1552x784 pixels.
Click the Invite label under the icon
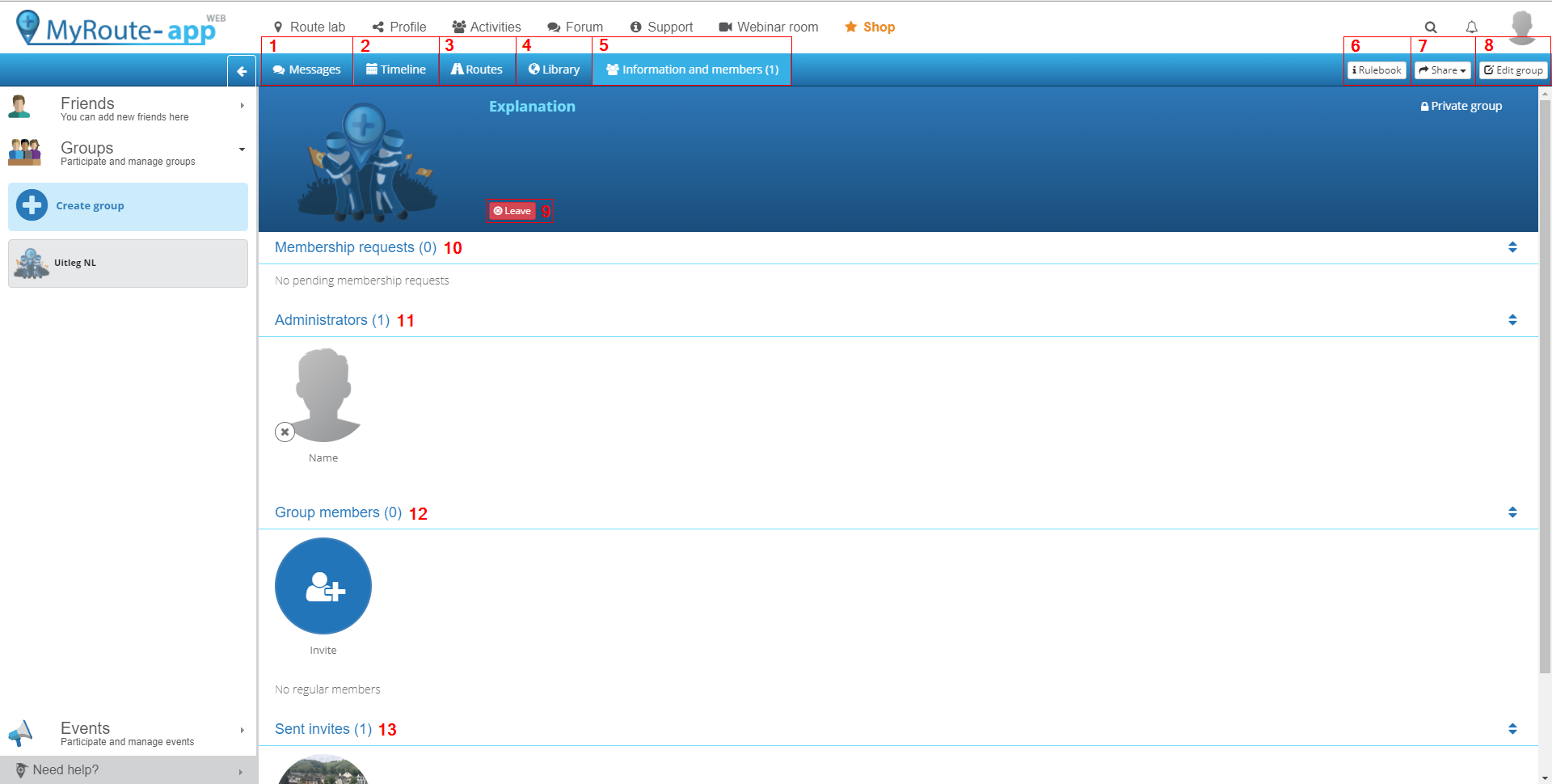[323, 650]
